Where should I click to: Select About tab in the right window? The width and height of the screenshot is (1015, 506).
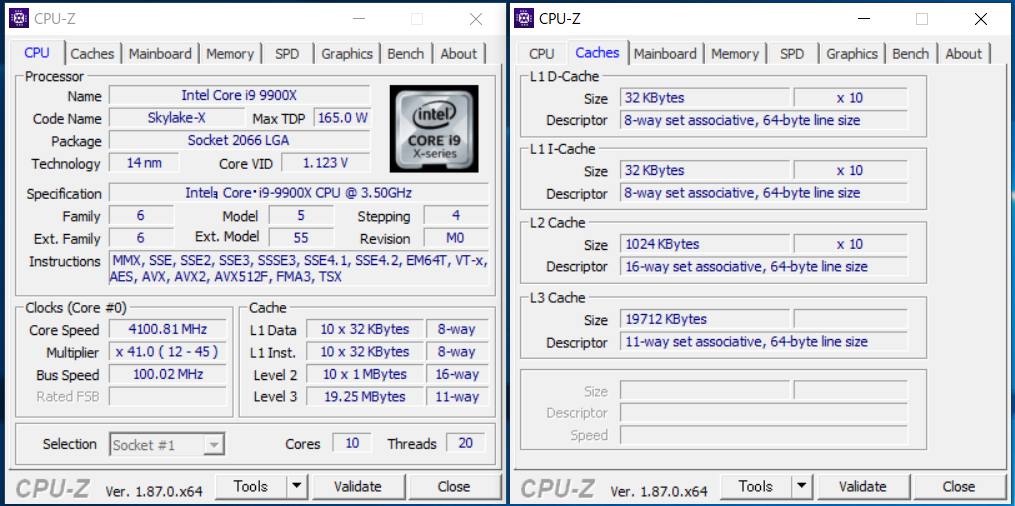[964, 54]
